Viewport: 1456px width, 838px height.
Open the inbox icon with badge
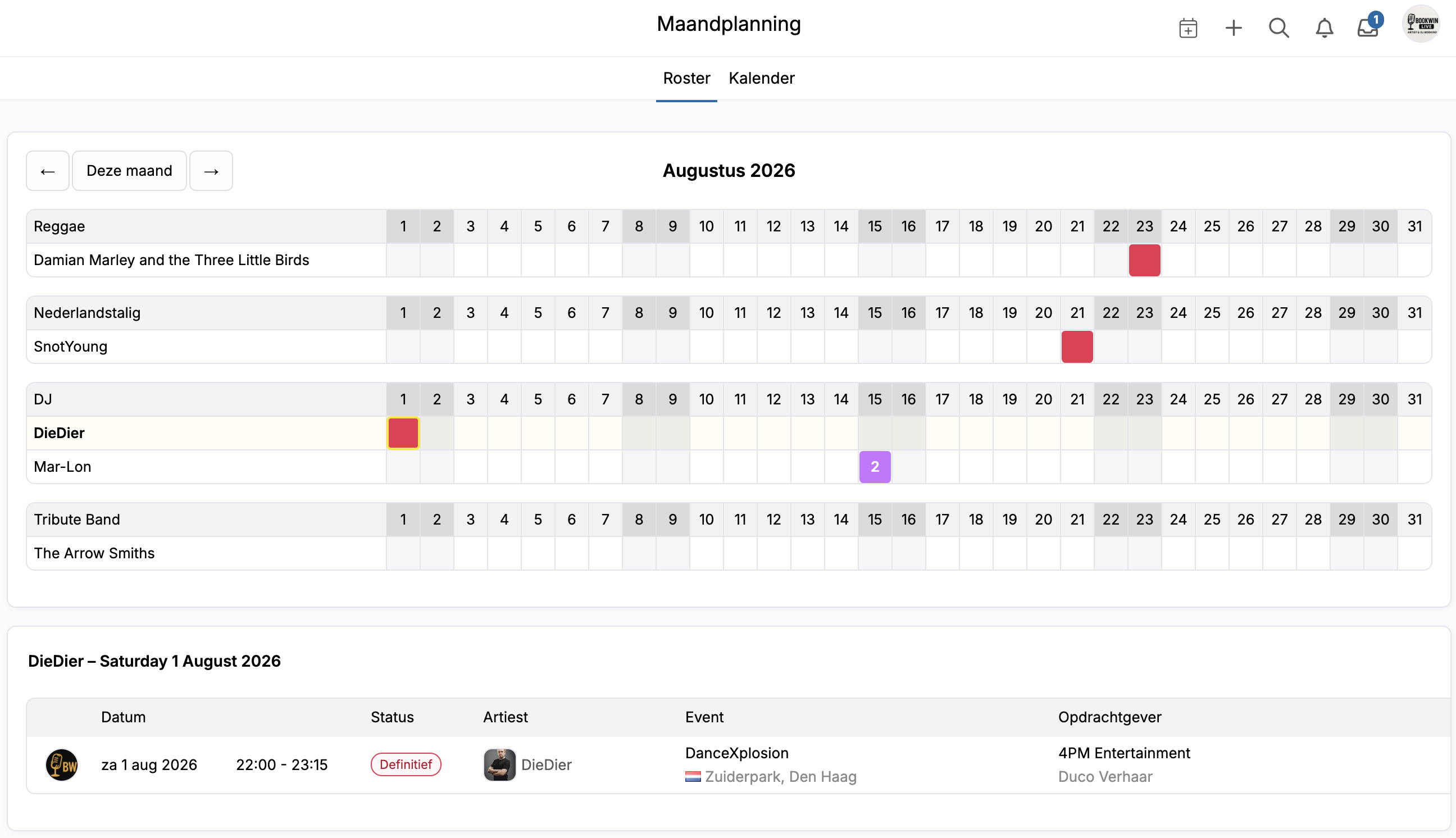[x=1367, y=28]
